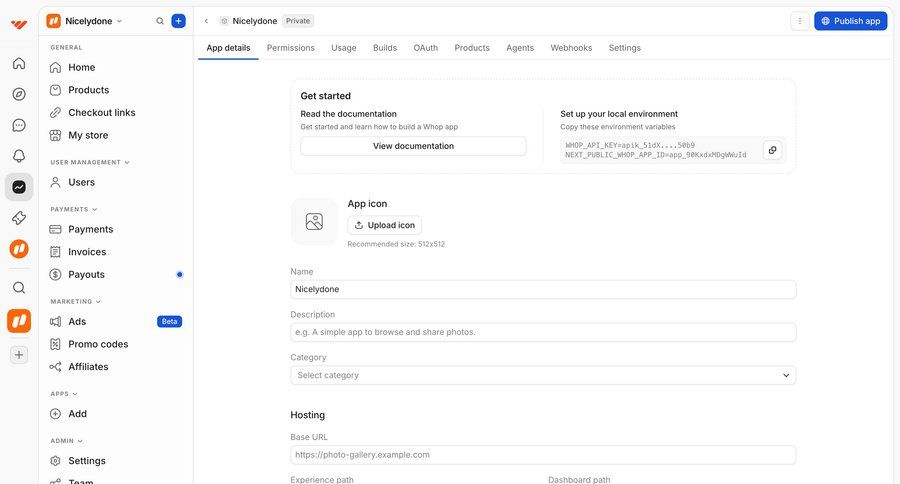The height and width of the screenshot is (484, 900).
Task: Click the Upload icon button
Action: pyautogui.click(x=384, y=225)
